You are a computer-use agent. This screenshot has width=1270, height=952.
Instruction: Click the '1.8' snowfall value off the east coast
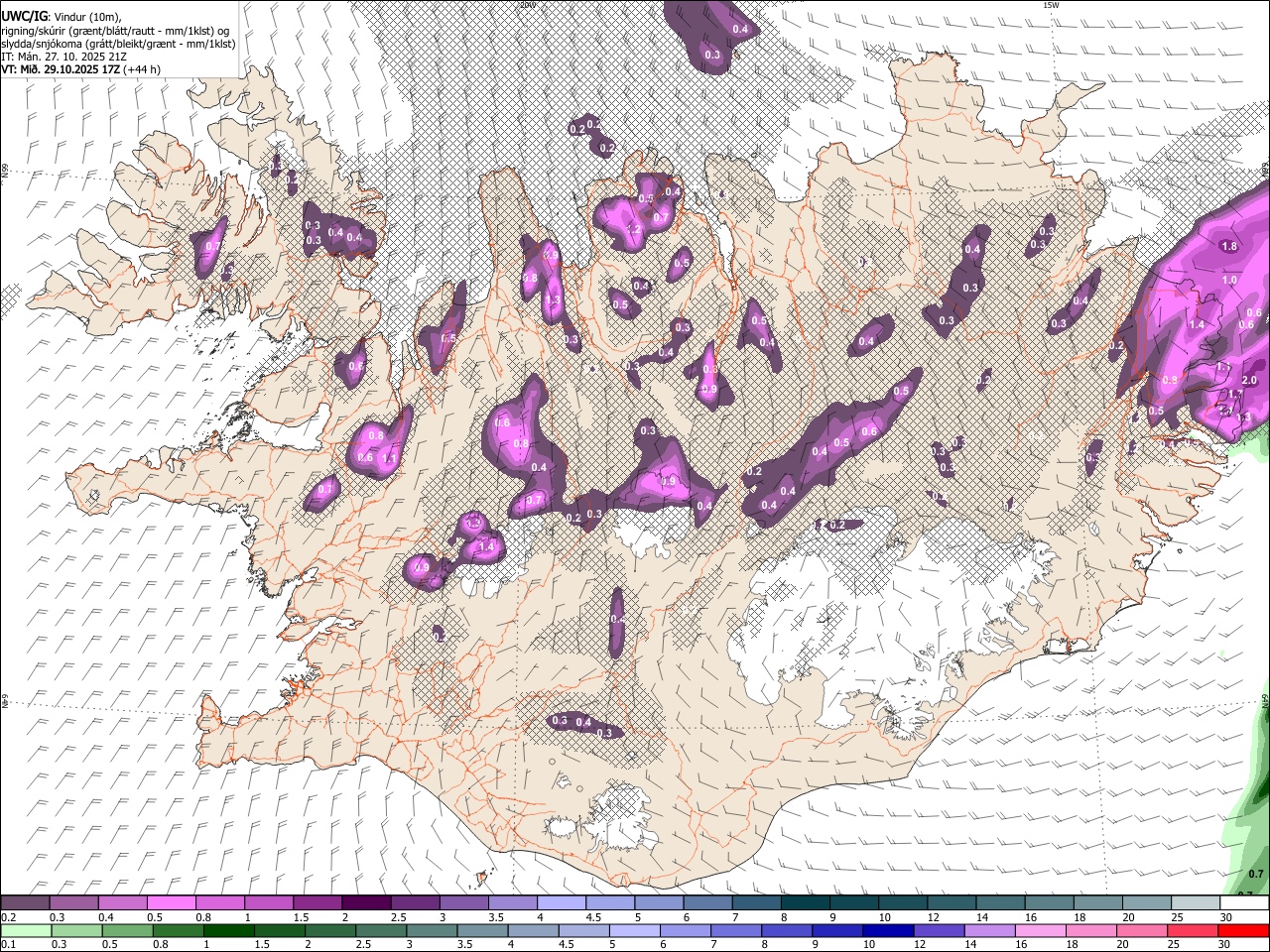point(1229,246)
